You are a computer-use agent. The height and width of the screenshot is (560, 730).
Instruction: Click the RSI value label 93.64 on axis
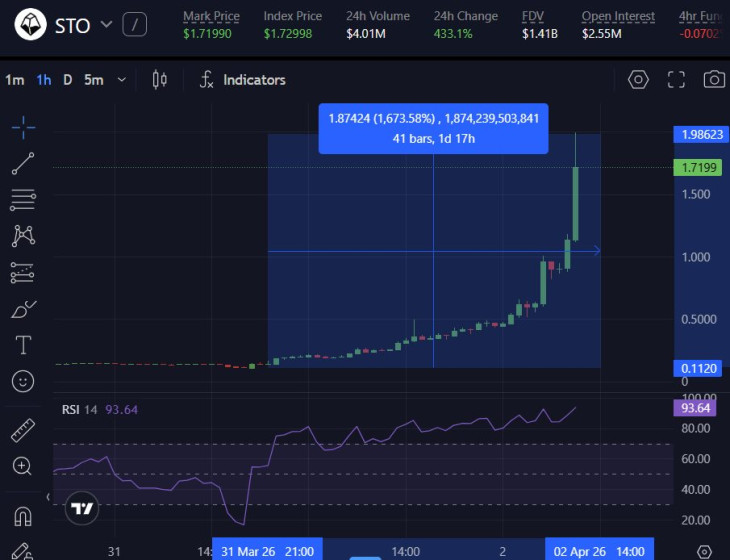pos(695,408)
